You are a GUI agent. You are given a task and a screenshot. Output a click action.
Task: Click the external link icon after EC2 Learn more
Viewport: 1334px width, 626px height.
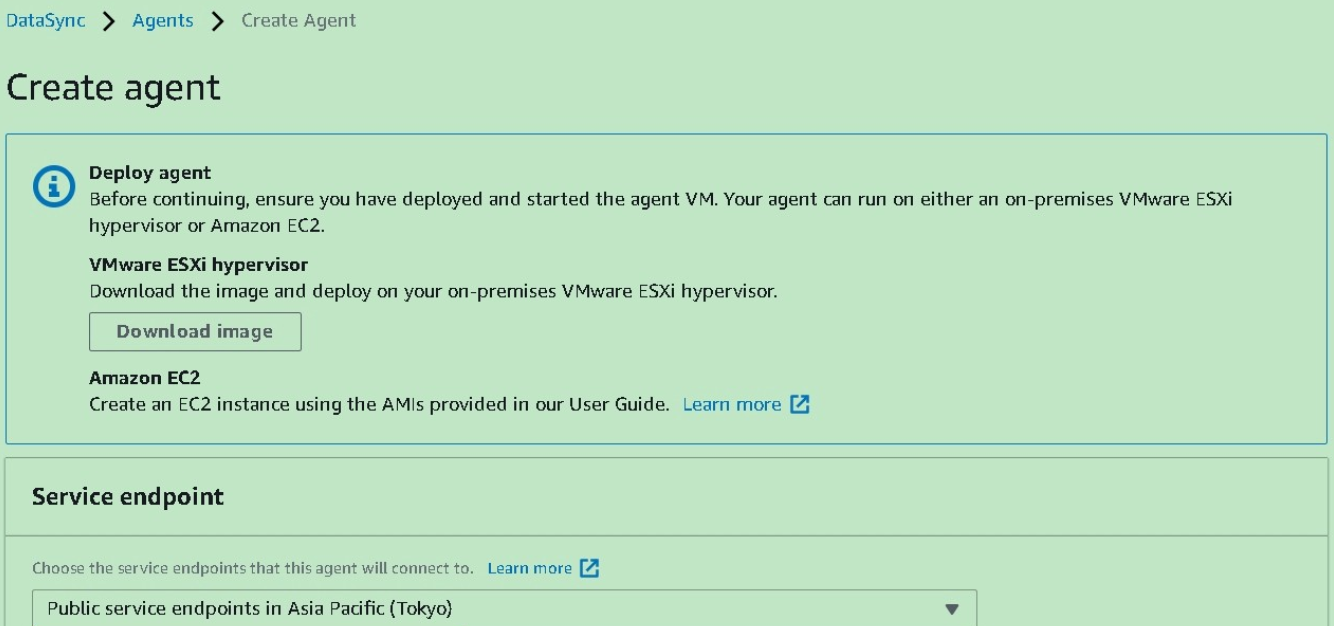[x=799, y=405]
